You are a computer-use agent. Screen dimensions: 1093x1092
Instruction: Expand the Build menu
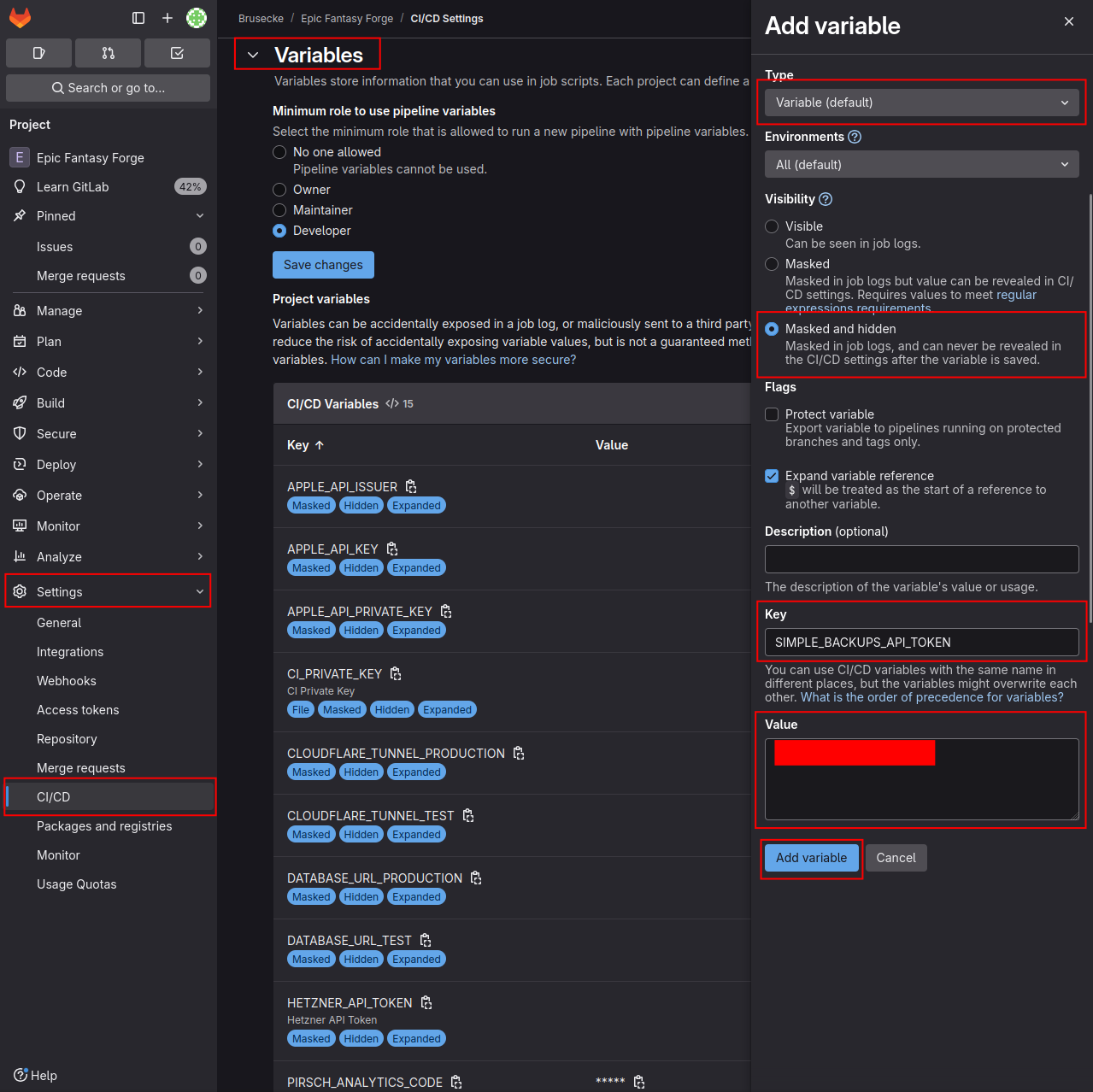pos(108,403)
